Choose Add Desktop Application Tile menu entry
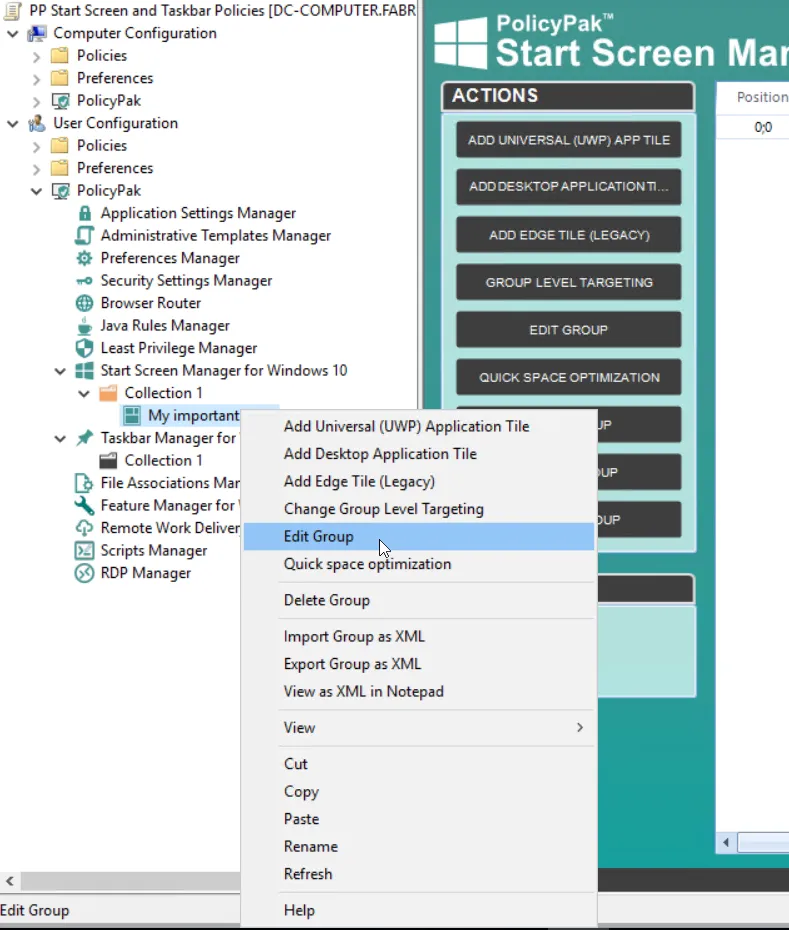The height and width of the screenshot is (930, 789). click(x=418, y=454)
